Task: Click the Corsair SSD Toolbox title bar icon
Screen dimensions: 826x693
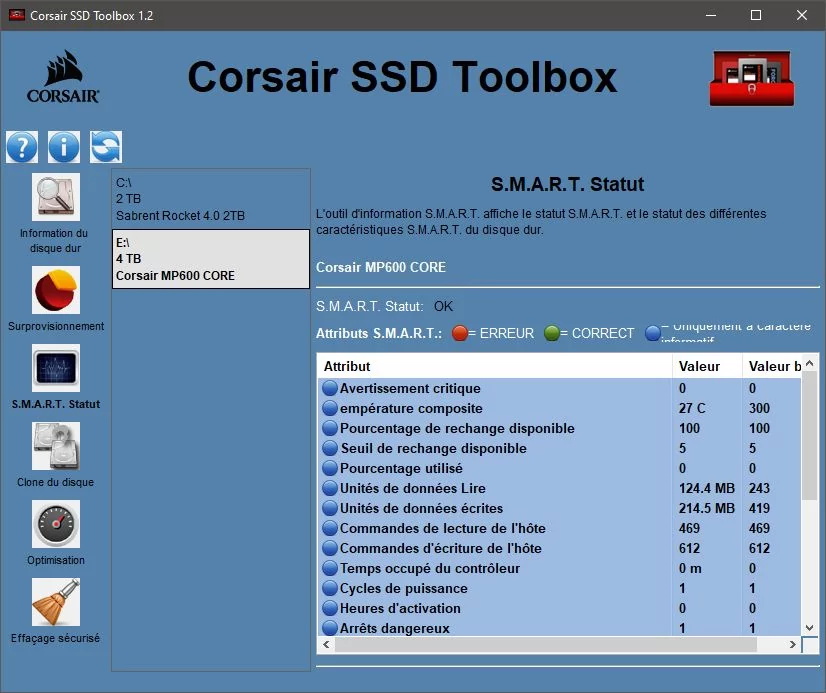Action: [x=17, y=15]
